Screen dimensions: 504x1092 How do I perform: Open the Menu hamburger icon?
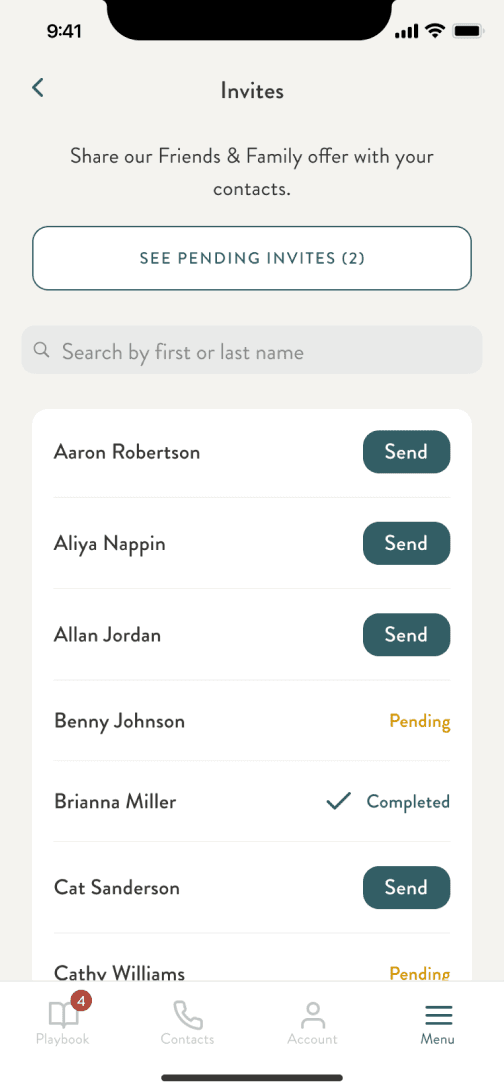[x=438, y=1016]
